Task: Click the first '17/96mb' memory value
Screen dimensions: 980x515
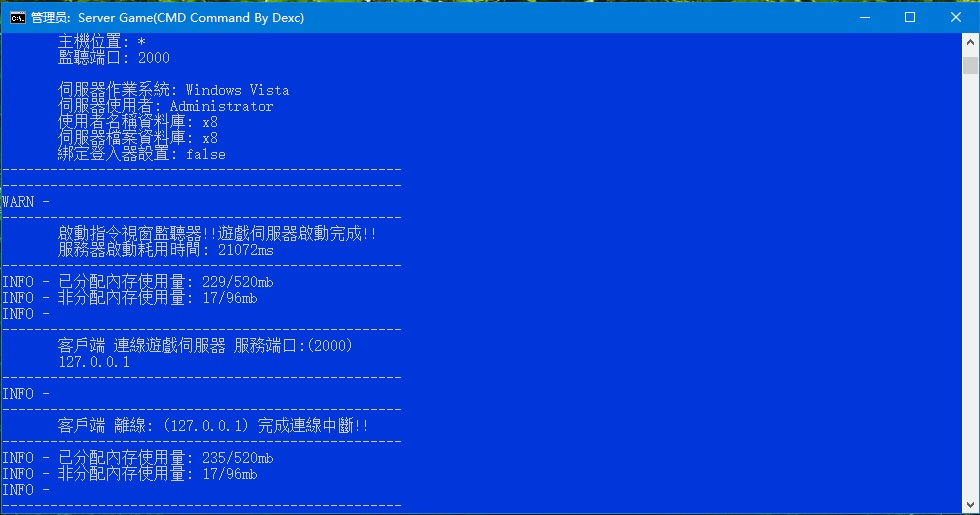Action: click(229, 298)
